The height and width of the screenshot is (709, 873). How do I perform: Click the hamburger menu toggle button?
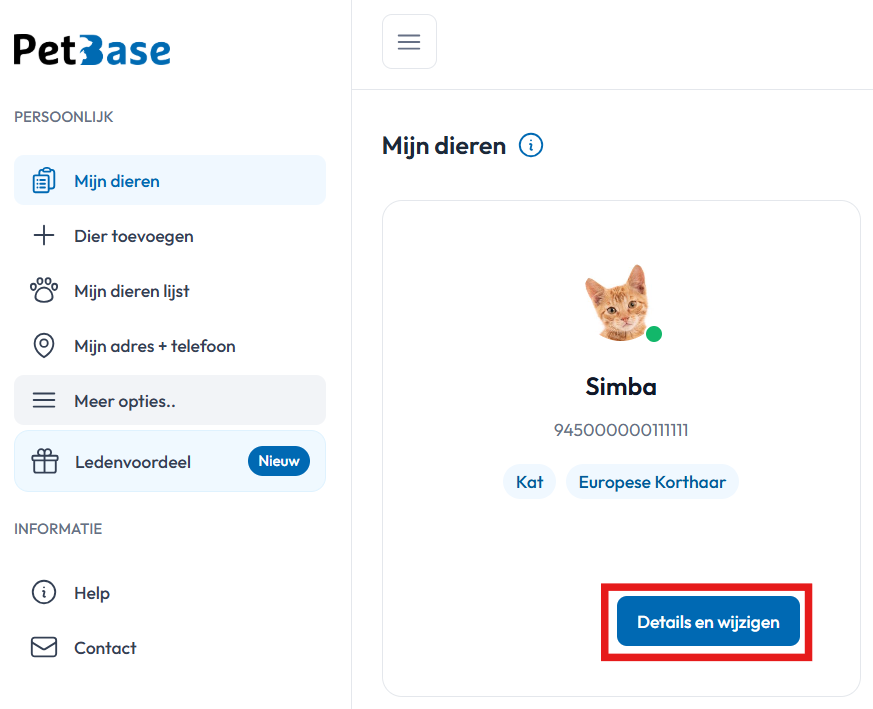pyautogui.click(x=409, y=42)
